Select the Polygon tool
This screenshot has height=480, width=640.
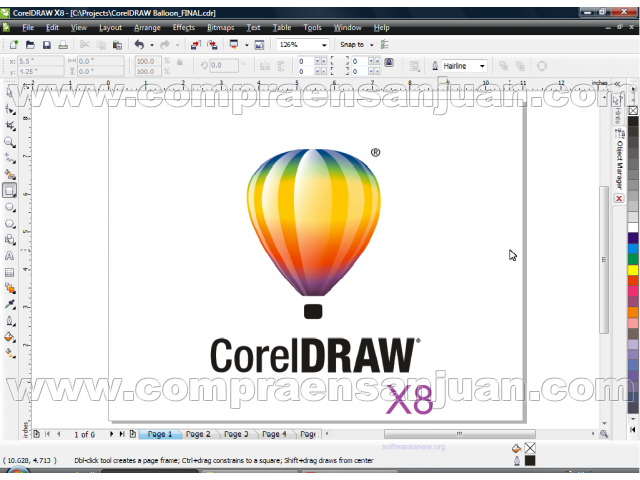(x=10, y=224)
